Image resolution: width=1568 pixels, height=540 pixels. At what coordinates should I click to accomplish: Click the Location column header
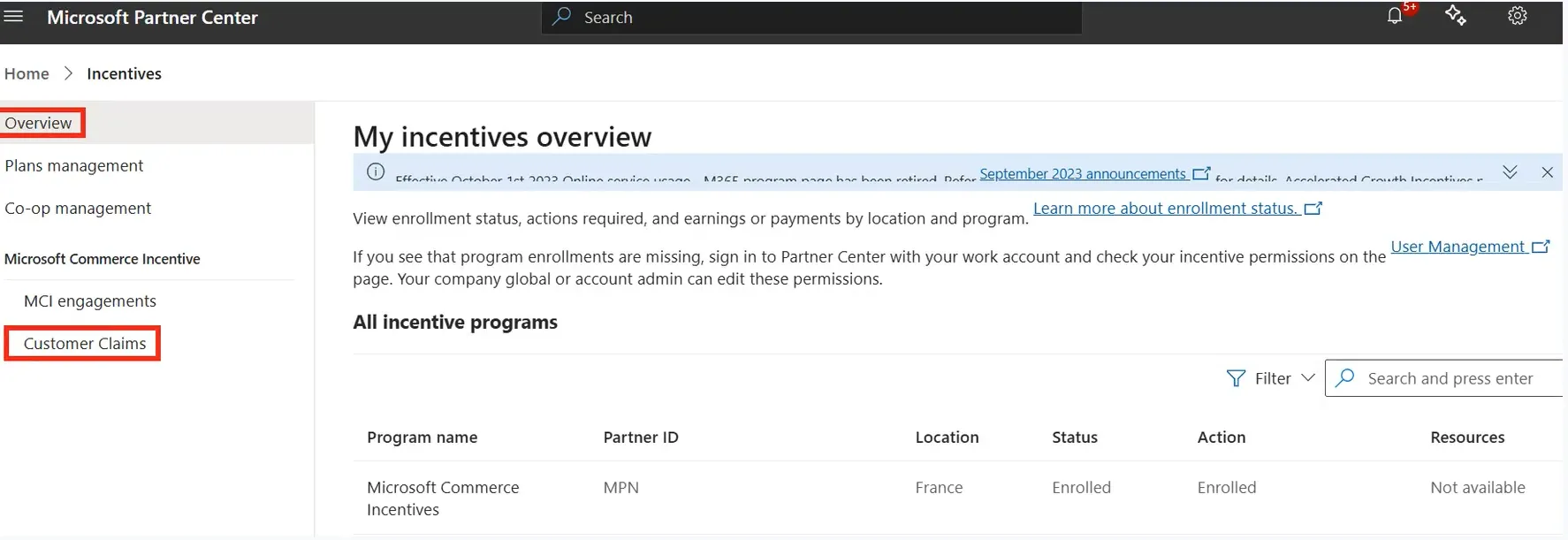[x=947, y=437]
